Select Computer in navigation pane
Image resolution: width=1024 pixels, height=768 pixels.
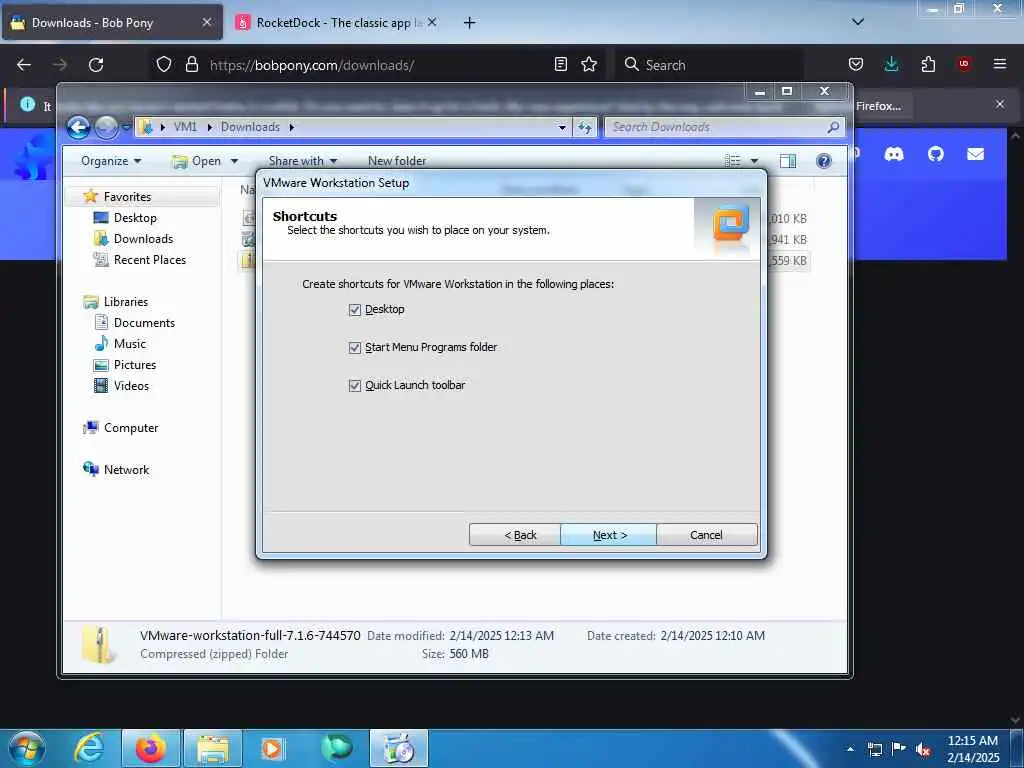[131, 428]
